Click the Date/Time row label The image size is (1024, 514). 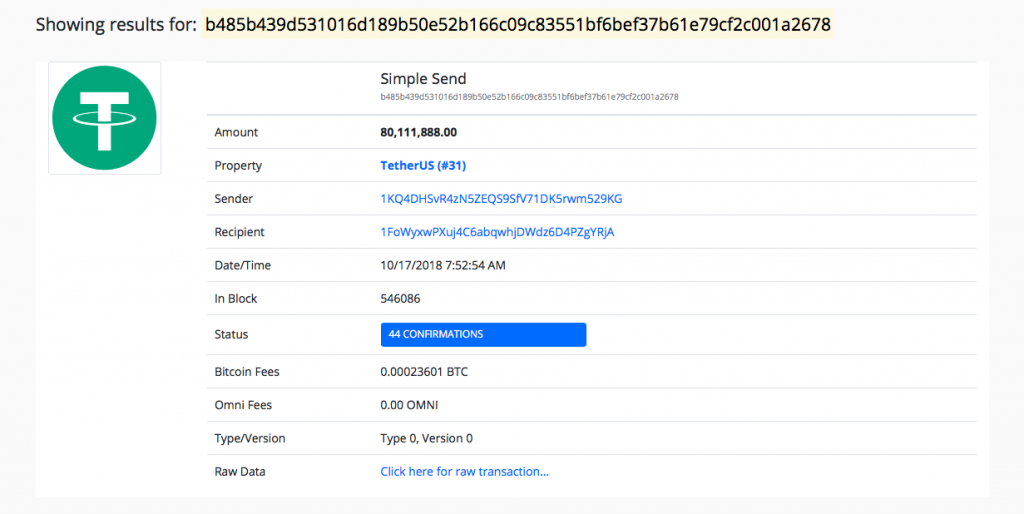point(242,265)
